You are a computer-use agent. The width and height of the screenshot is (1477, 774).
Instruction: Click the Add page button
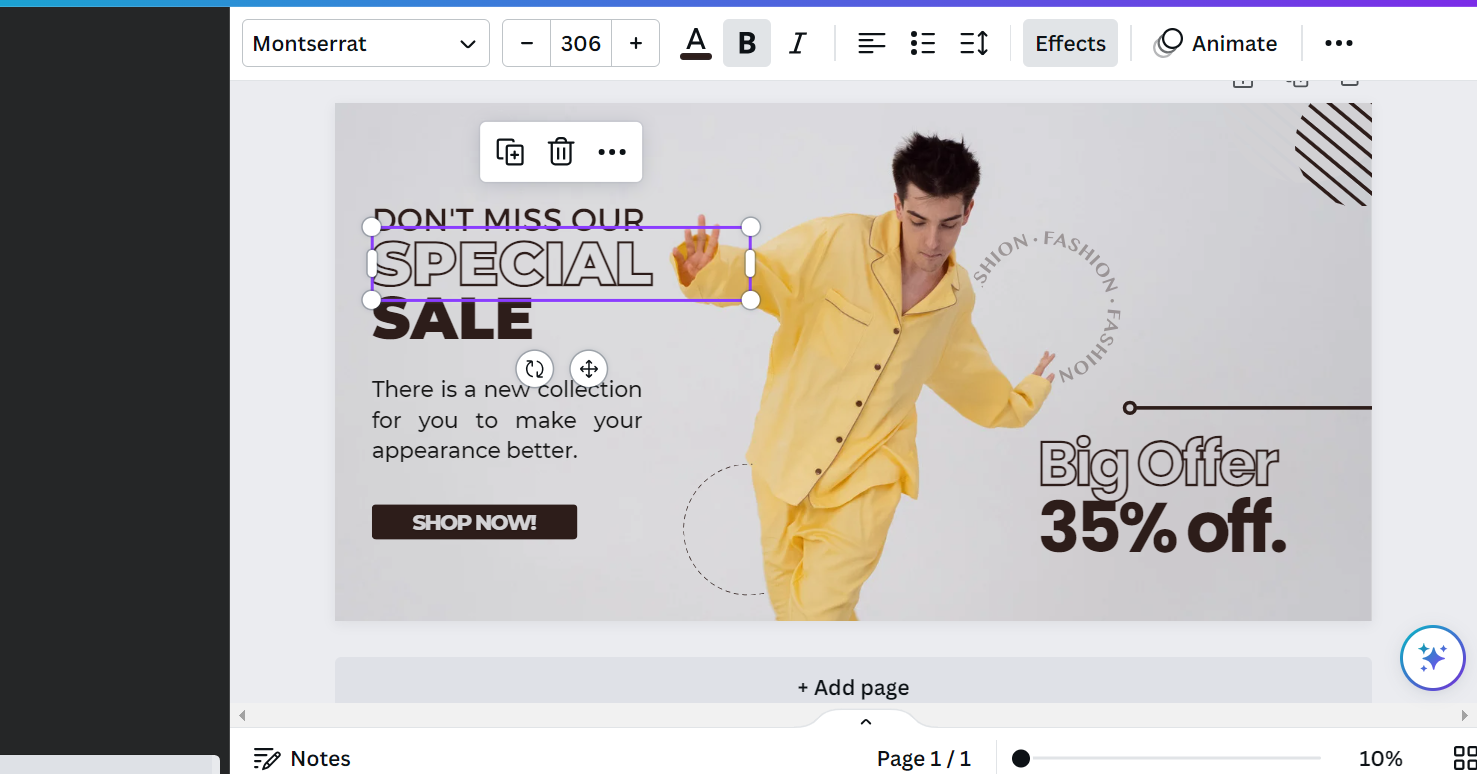point(853,687)
